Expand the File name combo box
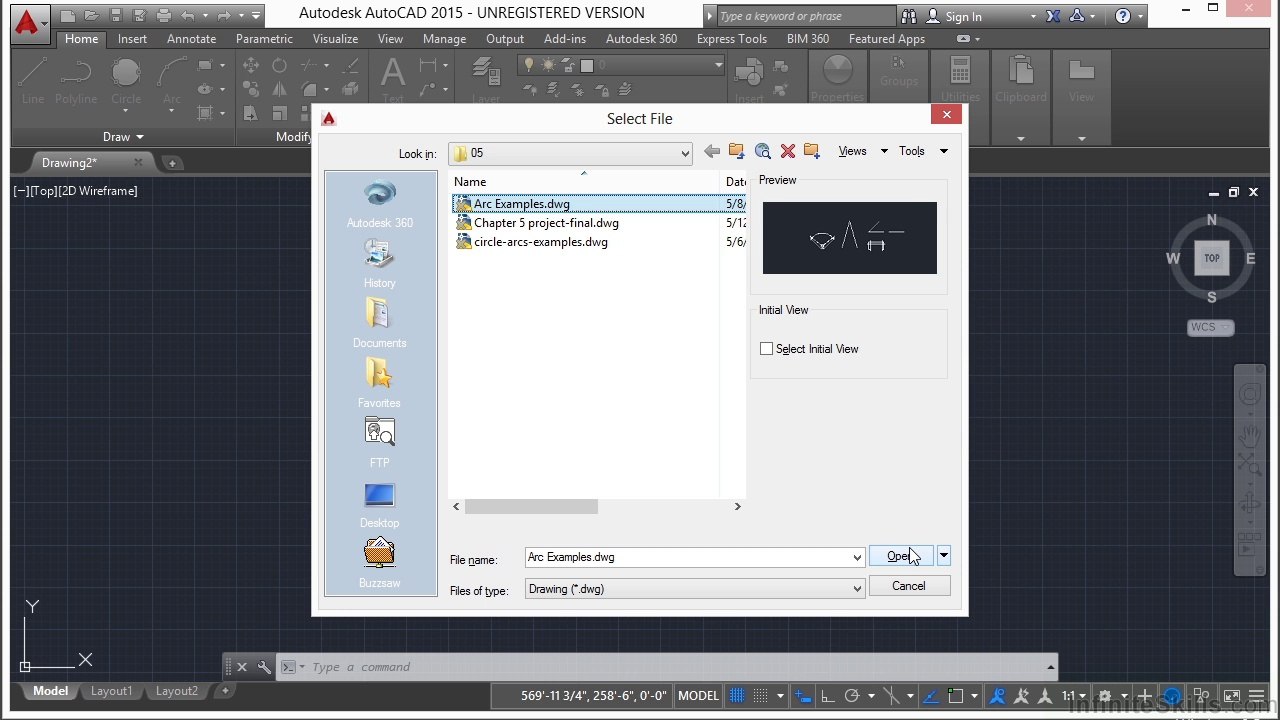Image resolution: width=1280 pixels, height=720 pixels. pyautogui.click(x=857, y=558)
